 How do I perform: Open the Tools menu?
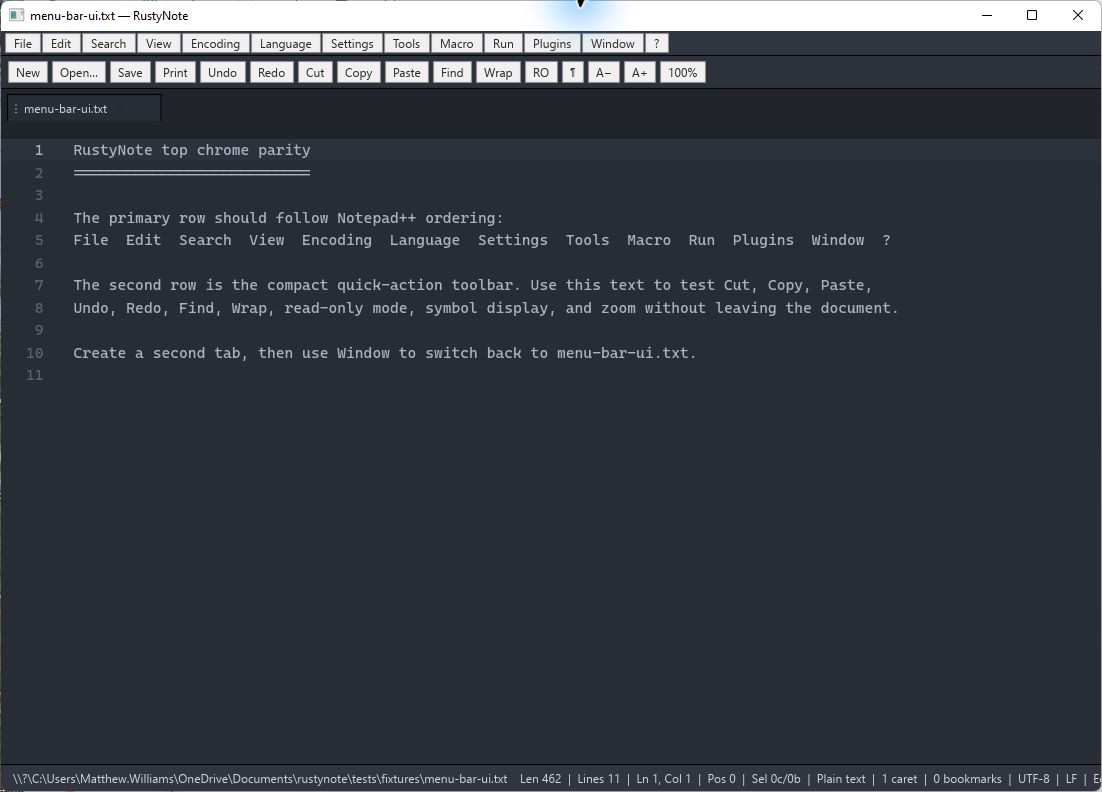pyautogui.click(x=406, y=44)
